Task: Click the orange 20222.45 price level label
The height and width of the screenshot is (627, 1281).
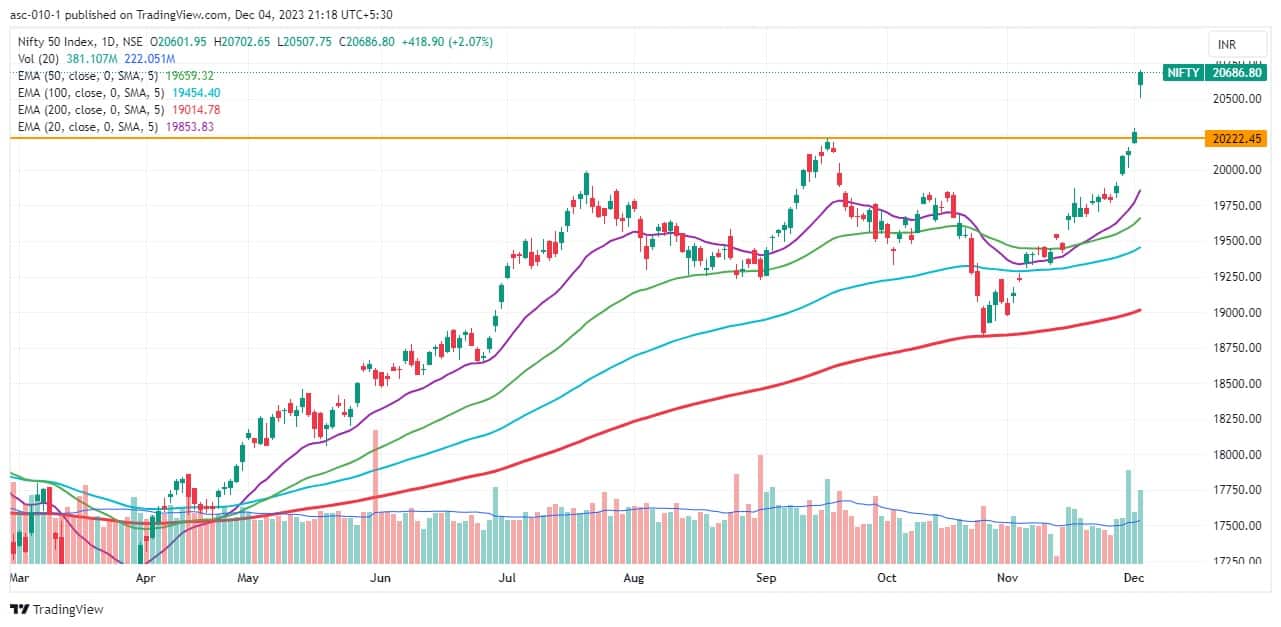Action: pyautogui.click(x=1236, y=140)
